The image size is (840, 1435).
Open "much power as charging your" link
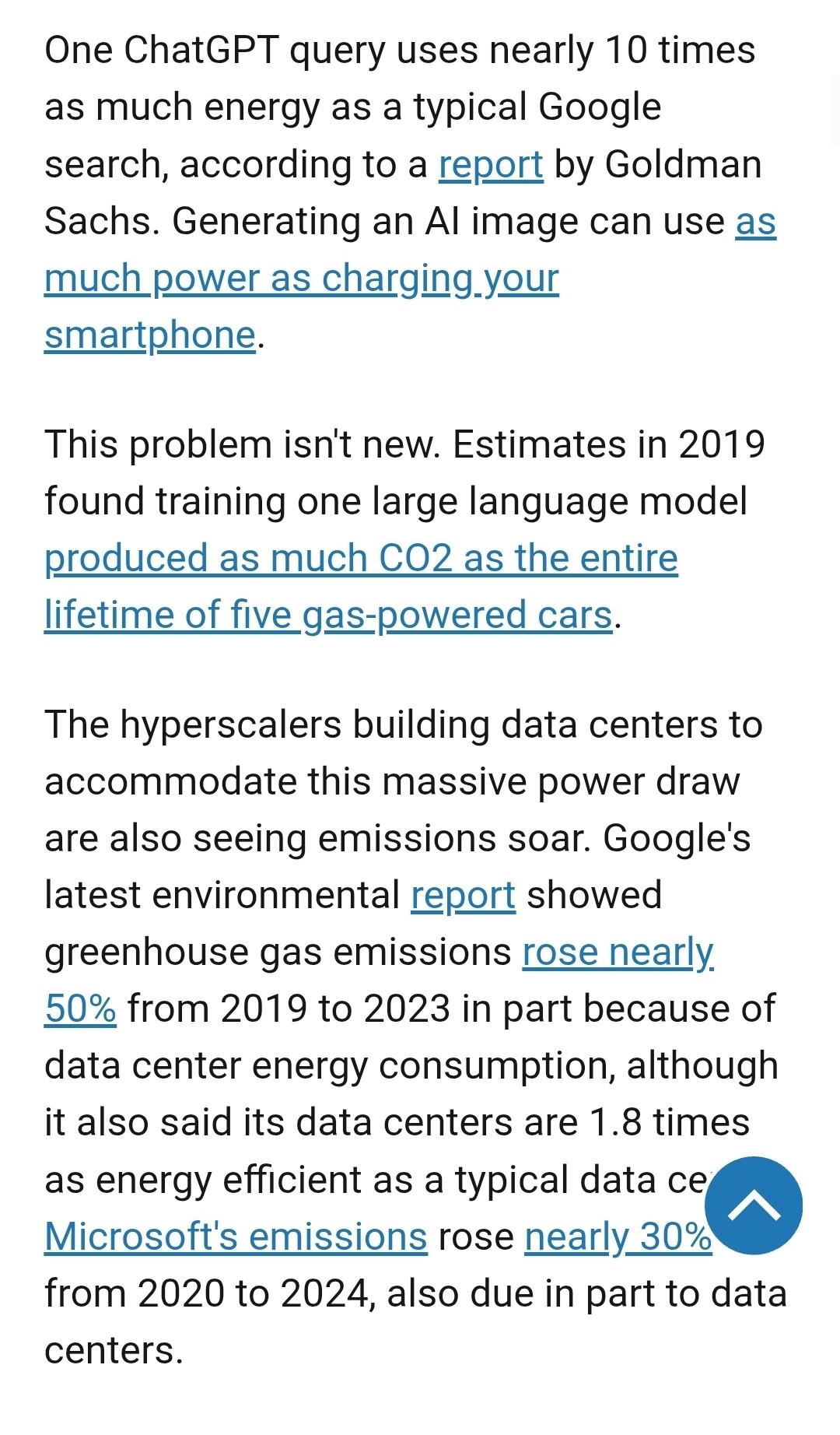pyautogui.click(x=301, y=279)
